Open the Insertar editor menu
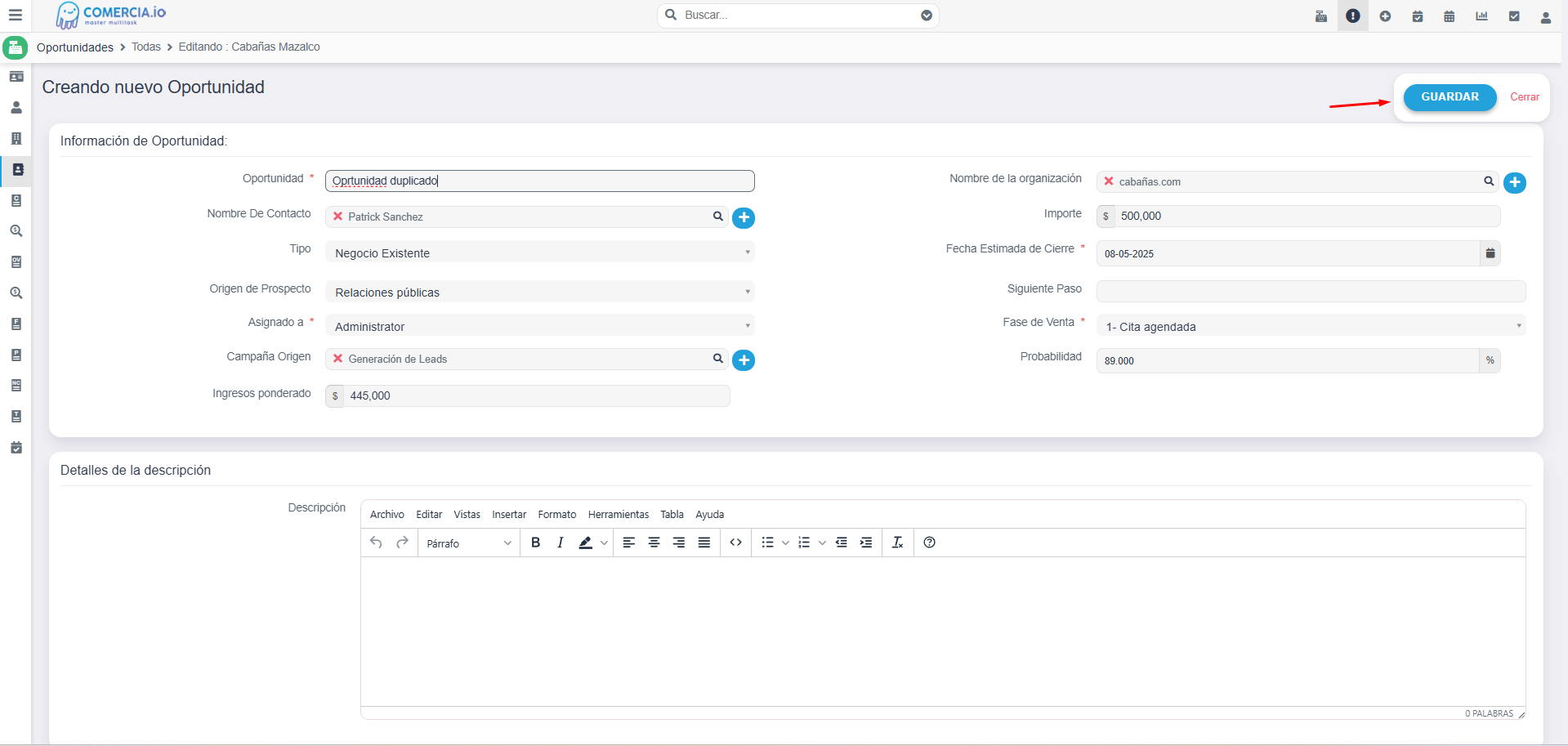The height and width of the screenshot is (746, 1568). 508,515
